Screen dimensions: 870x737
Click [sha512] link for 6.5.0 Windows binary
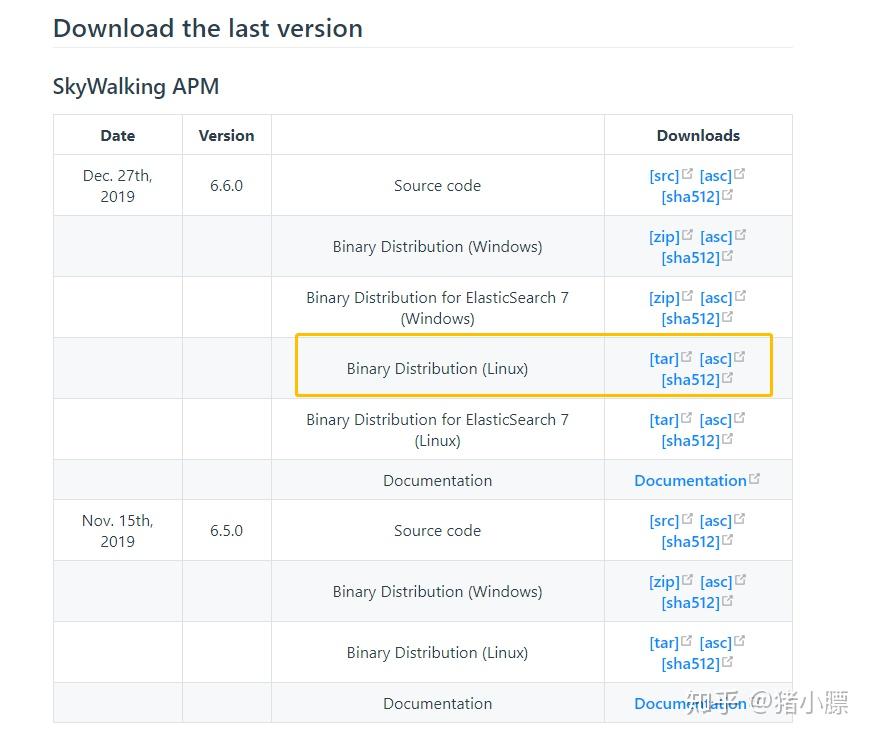(x=691, y=602)
